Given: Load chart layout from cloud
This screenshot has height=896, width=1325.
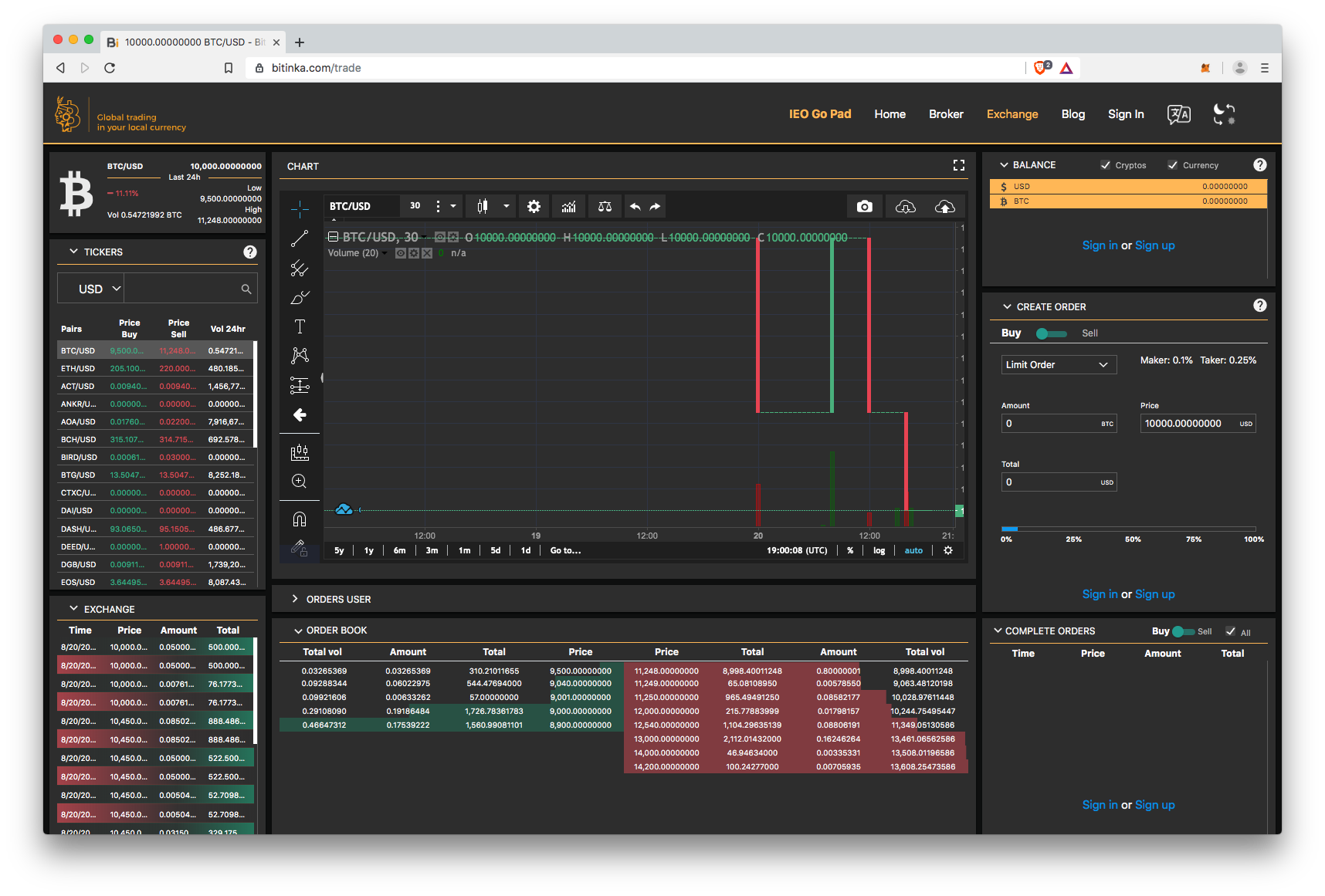Looking at the screenshot, I should 906,206.
